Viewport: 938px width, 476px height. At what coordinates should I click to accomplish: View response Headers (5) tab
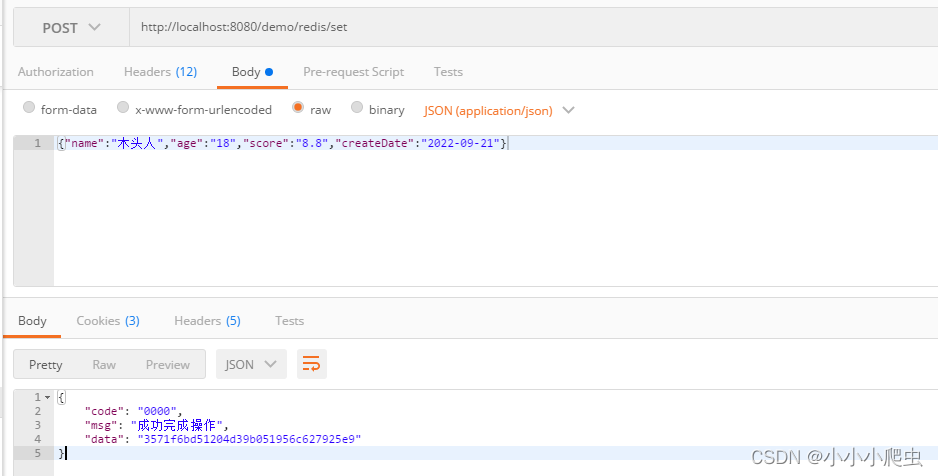207,321
